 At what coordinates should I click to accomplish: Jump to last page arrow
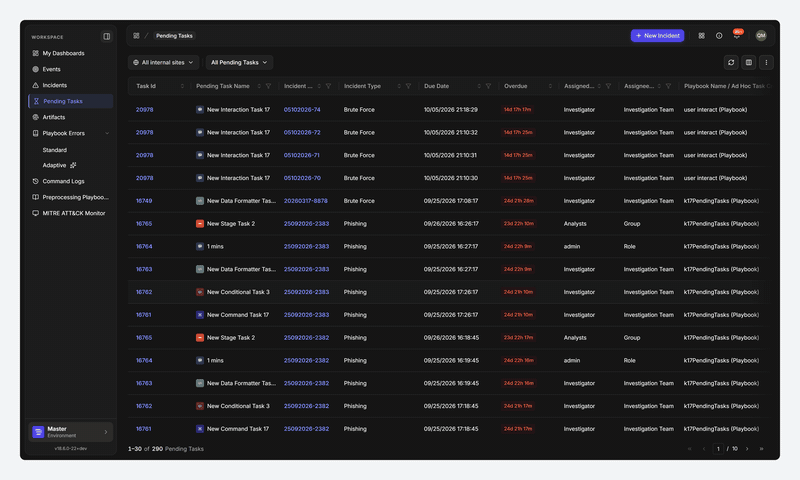click(x=761, y=449)
